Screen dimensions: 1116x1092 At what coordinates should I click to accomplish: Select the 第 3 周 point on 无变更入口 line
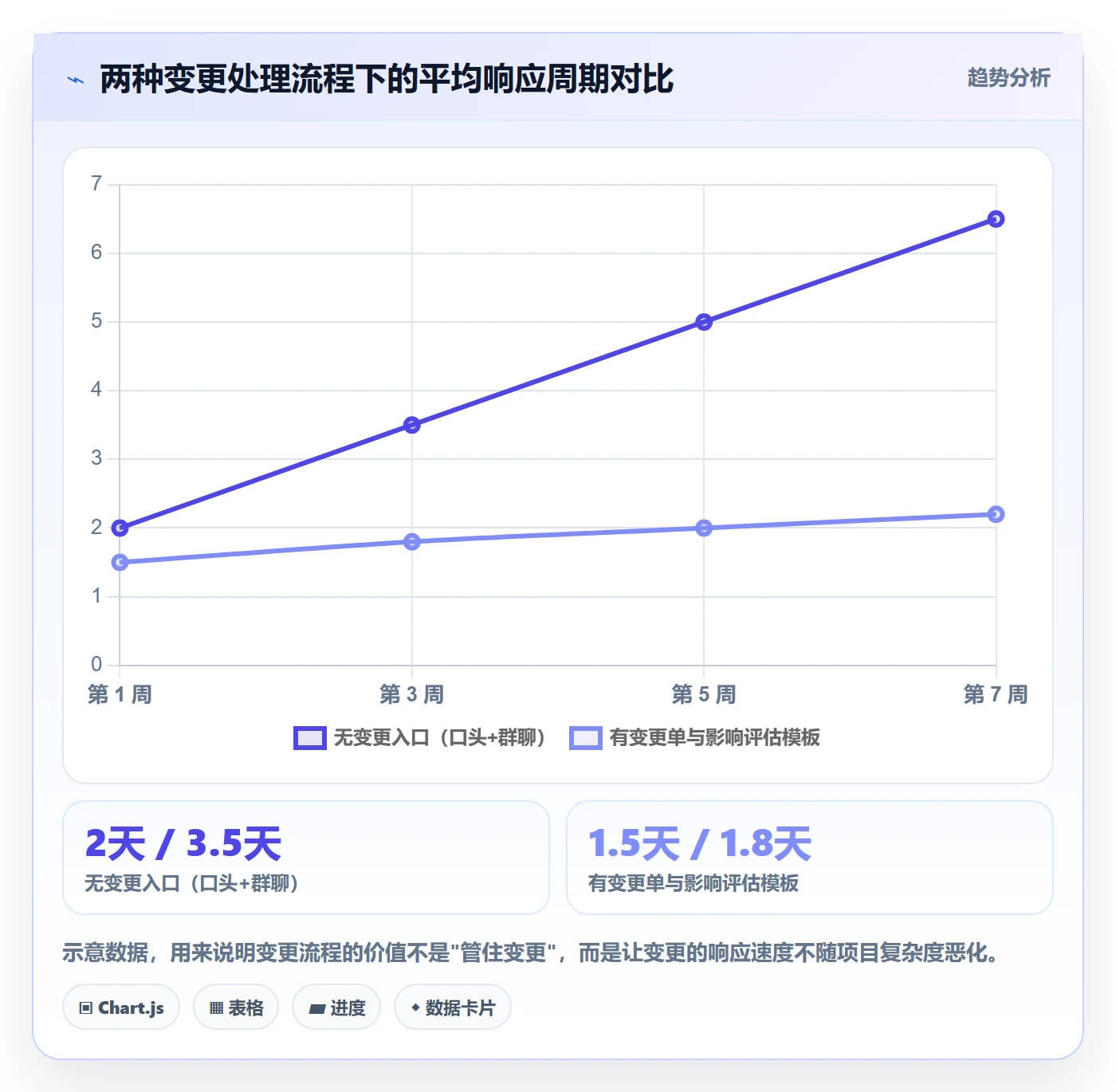(412, 425)
